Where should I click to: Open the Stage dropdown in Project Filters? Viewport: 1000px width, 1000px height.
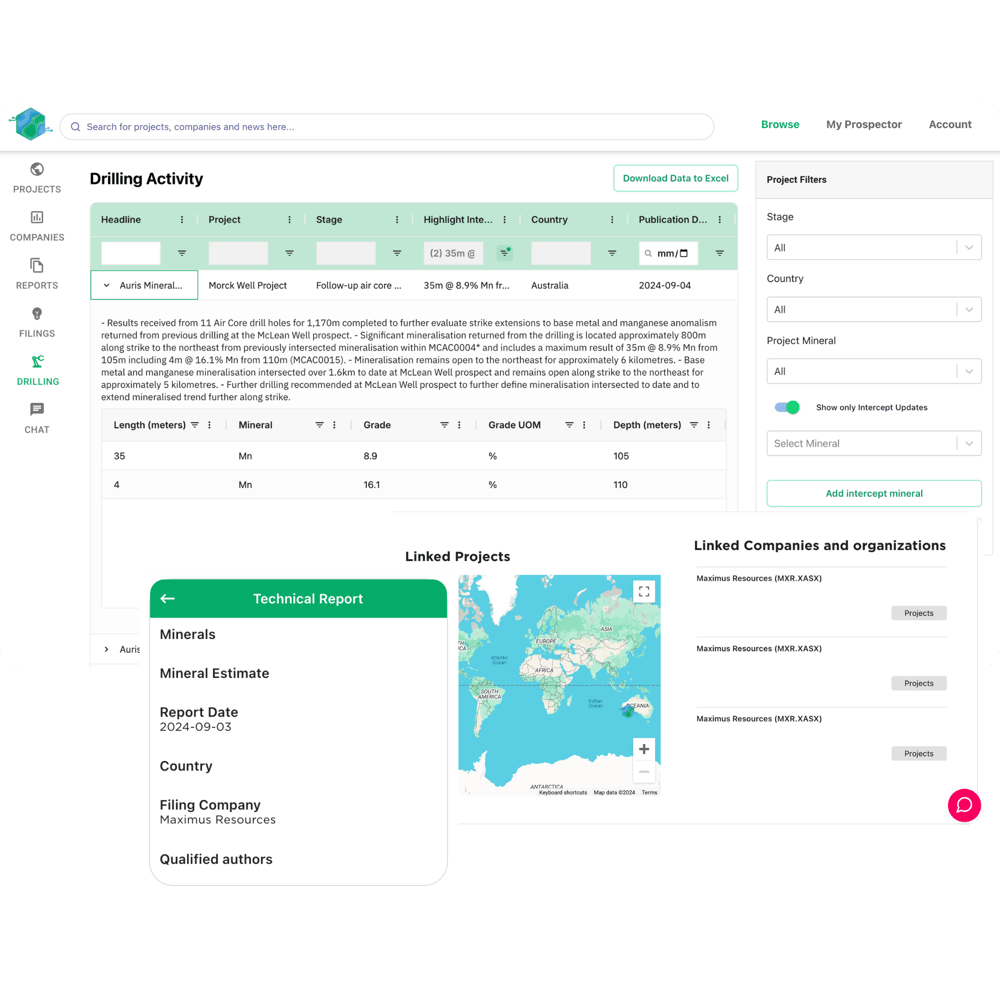click(x=873, y=247)
